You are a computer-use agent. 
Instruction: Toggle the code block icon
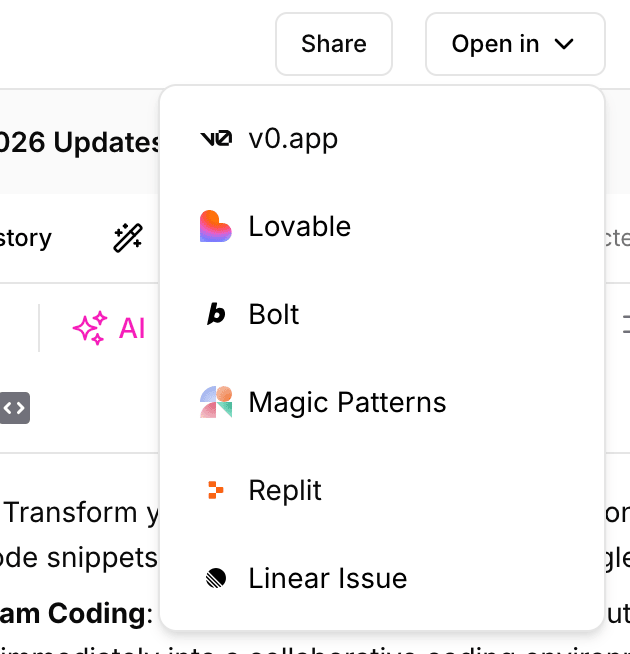(x=14, y=408)
